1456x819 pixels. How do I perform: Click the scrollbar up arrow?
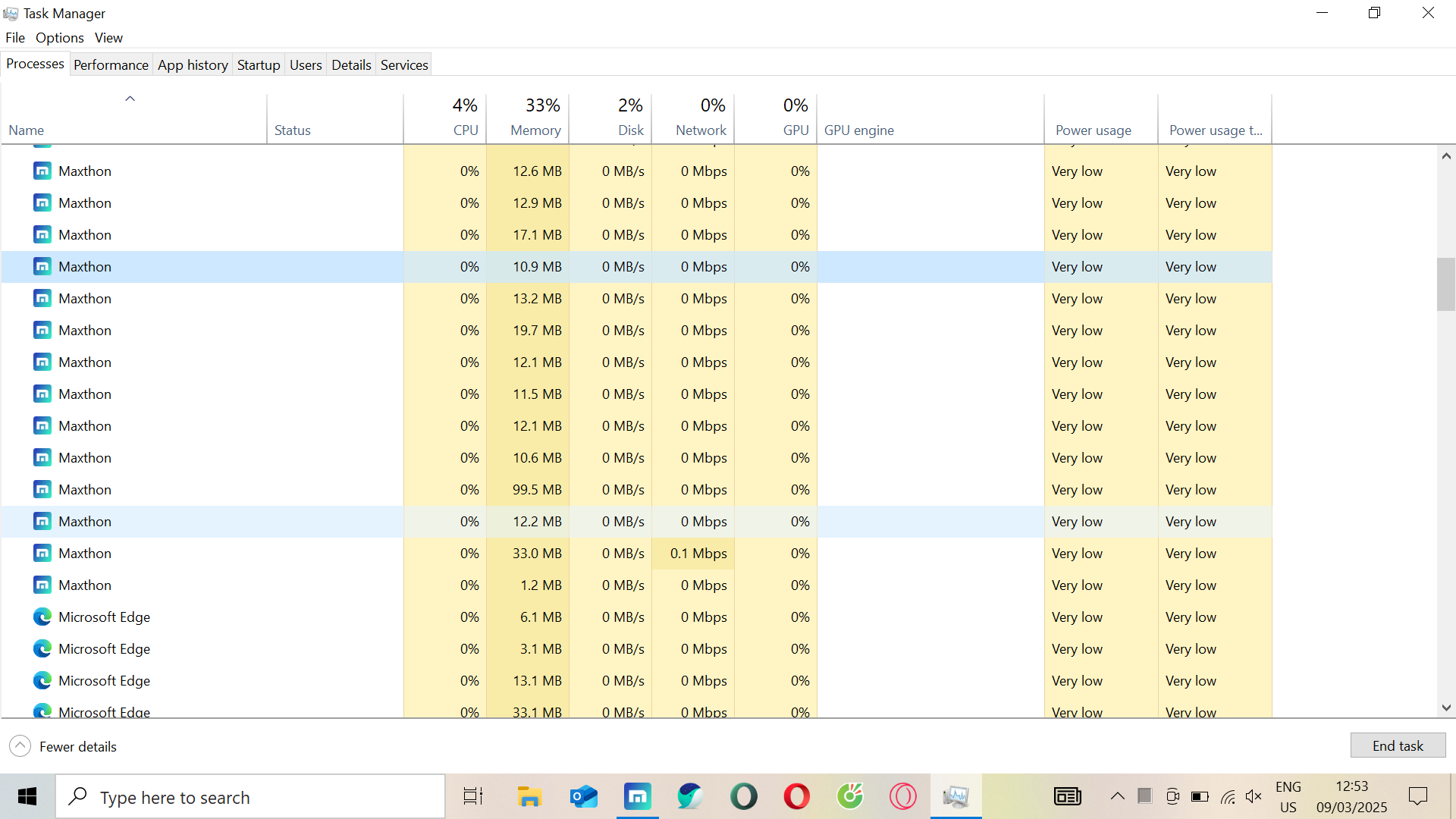(x=1446, y=156)
